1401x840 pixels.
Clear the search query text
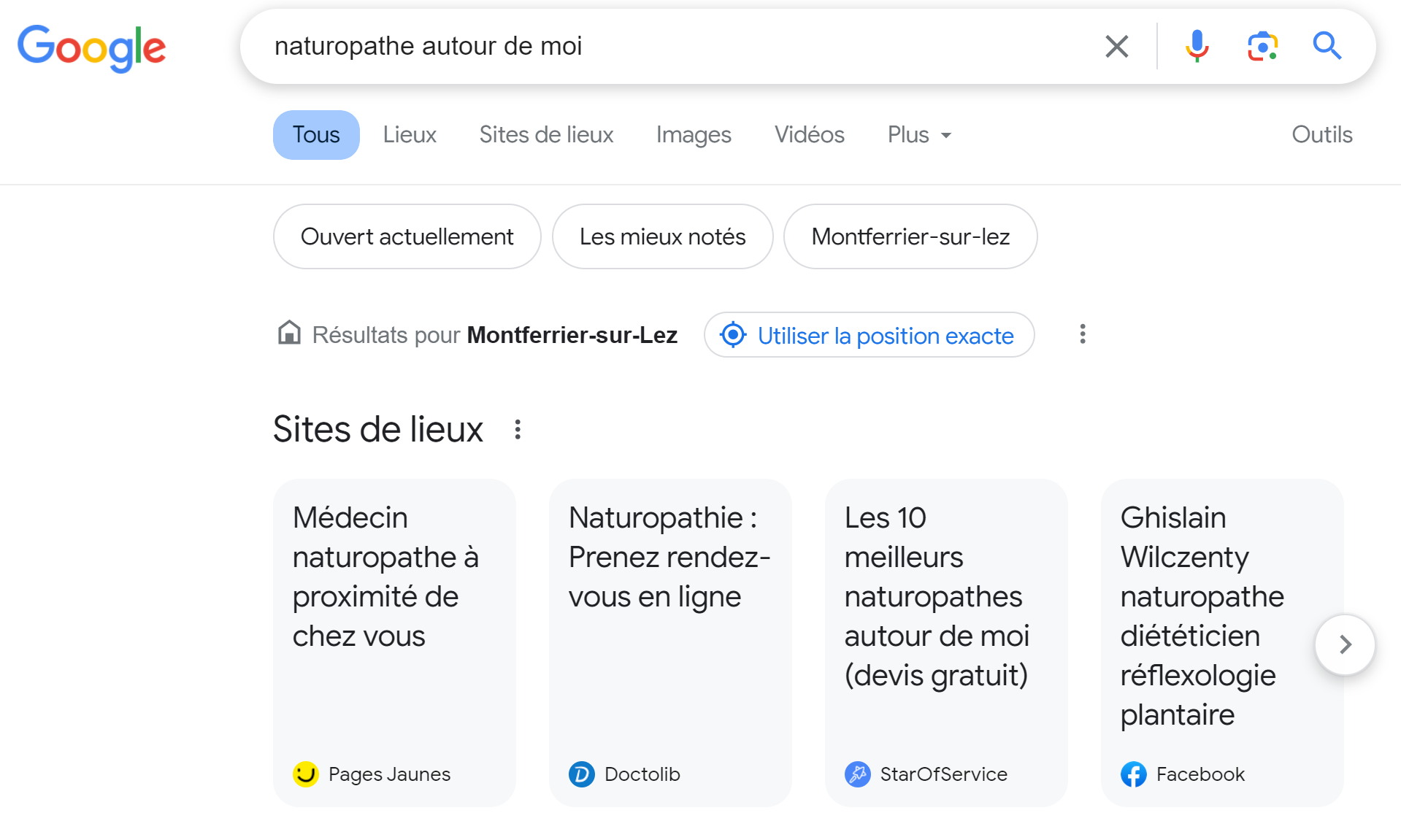[x=1116, y=47]
